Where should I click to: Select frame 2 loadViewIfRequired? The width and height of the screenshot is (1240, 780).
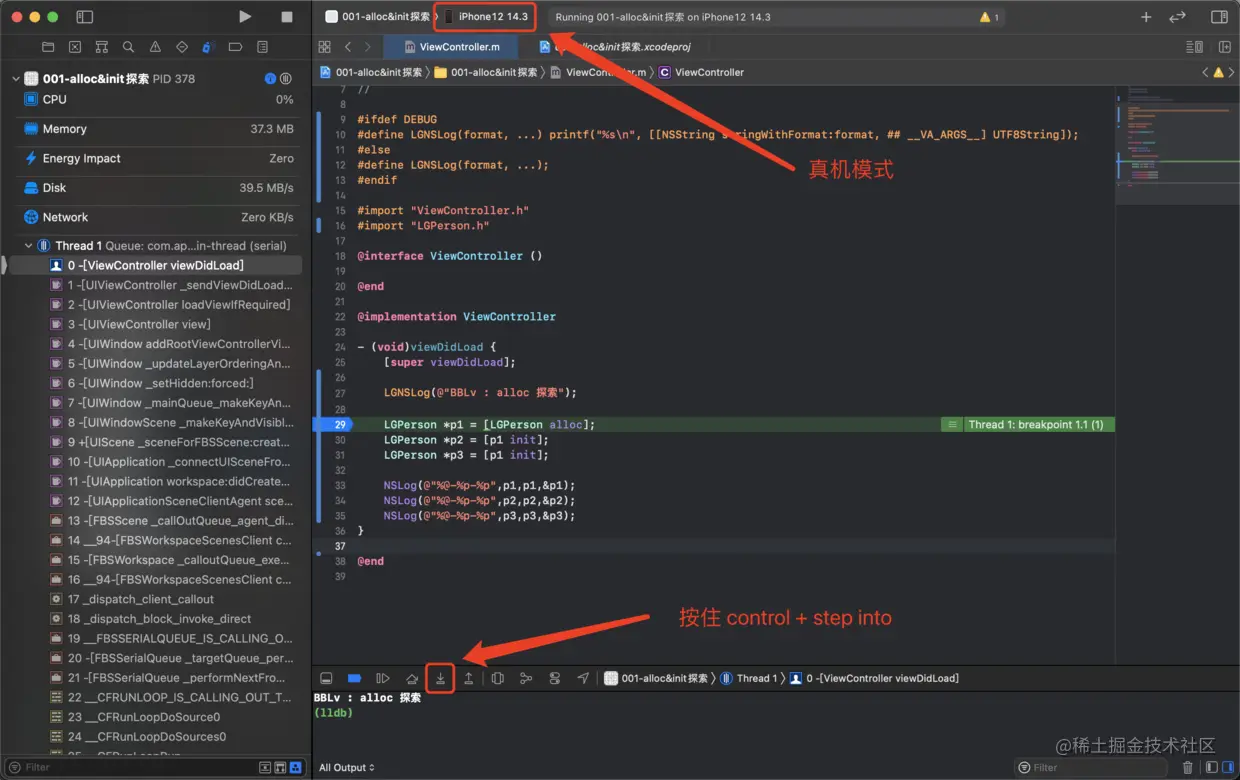[x=155, y=304]
